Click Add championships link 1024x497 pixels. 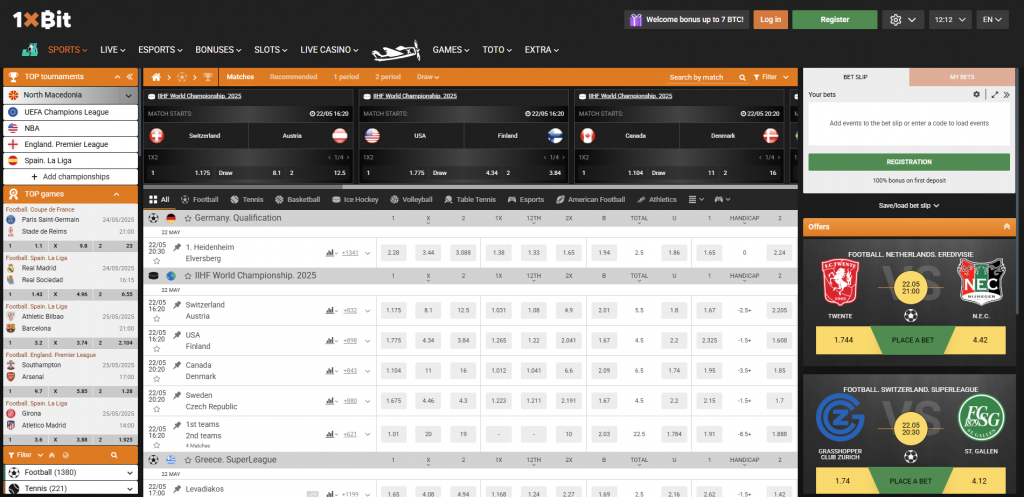pos(76,176)
